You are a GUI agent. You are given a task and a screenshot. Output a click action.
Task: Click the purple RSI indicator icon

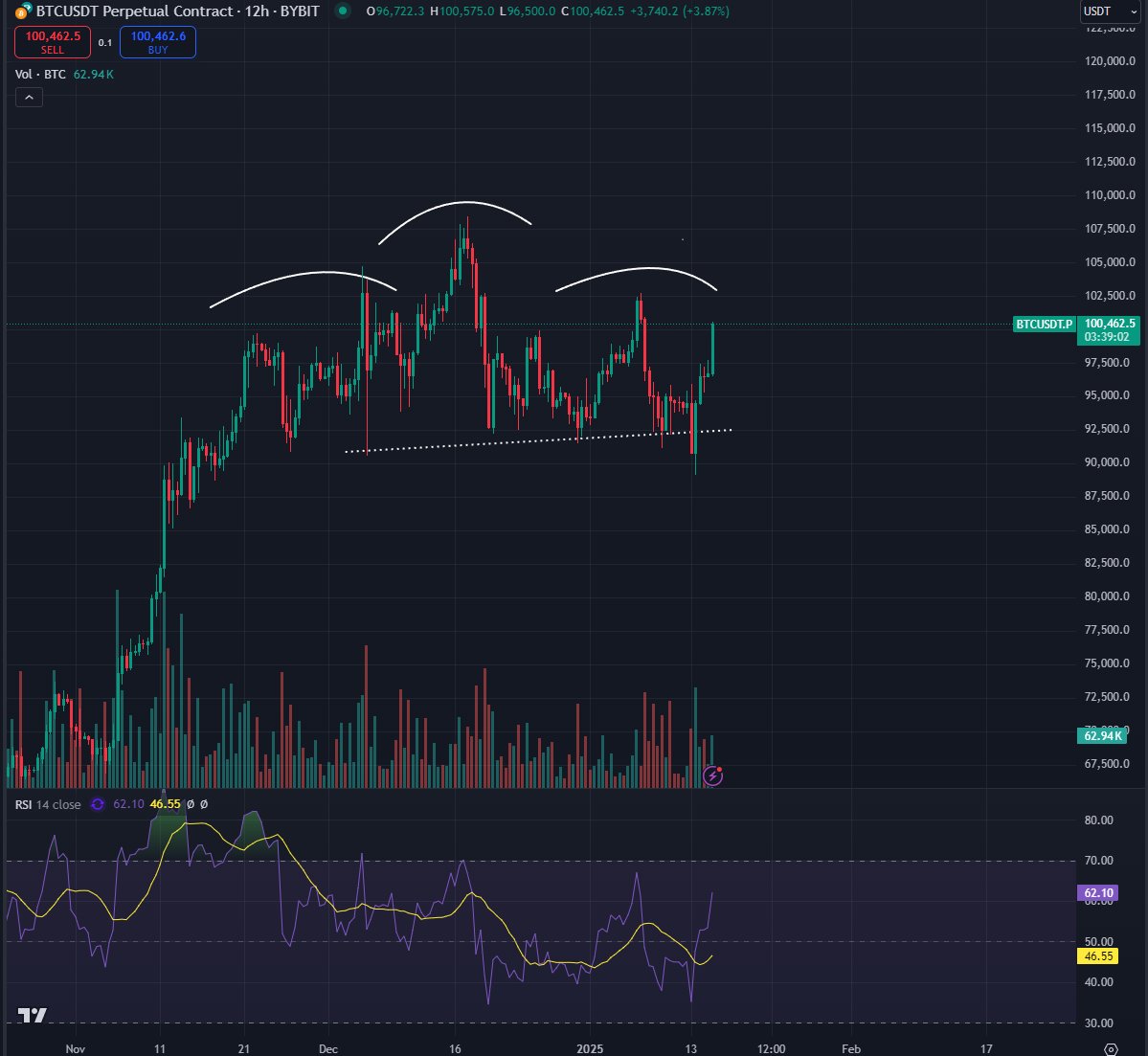coord(97,804)
